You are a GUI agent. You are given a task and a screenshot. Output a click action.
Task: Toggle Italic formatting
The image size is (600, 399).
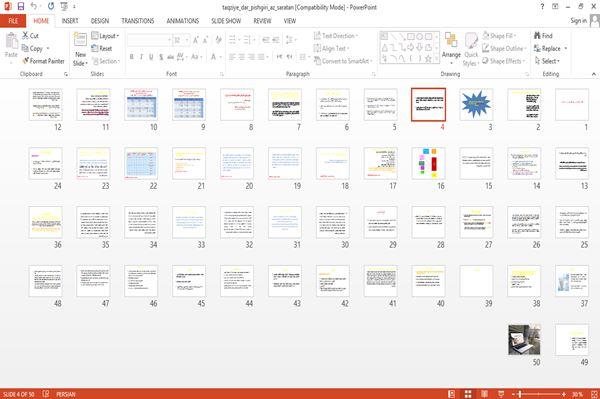141,57
